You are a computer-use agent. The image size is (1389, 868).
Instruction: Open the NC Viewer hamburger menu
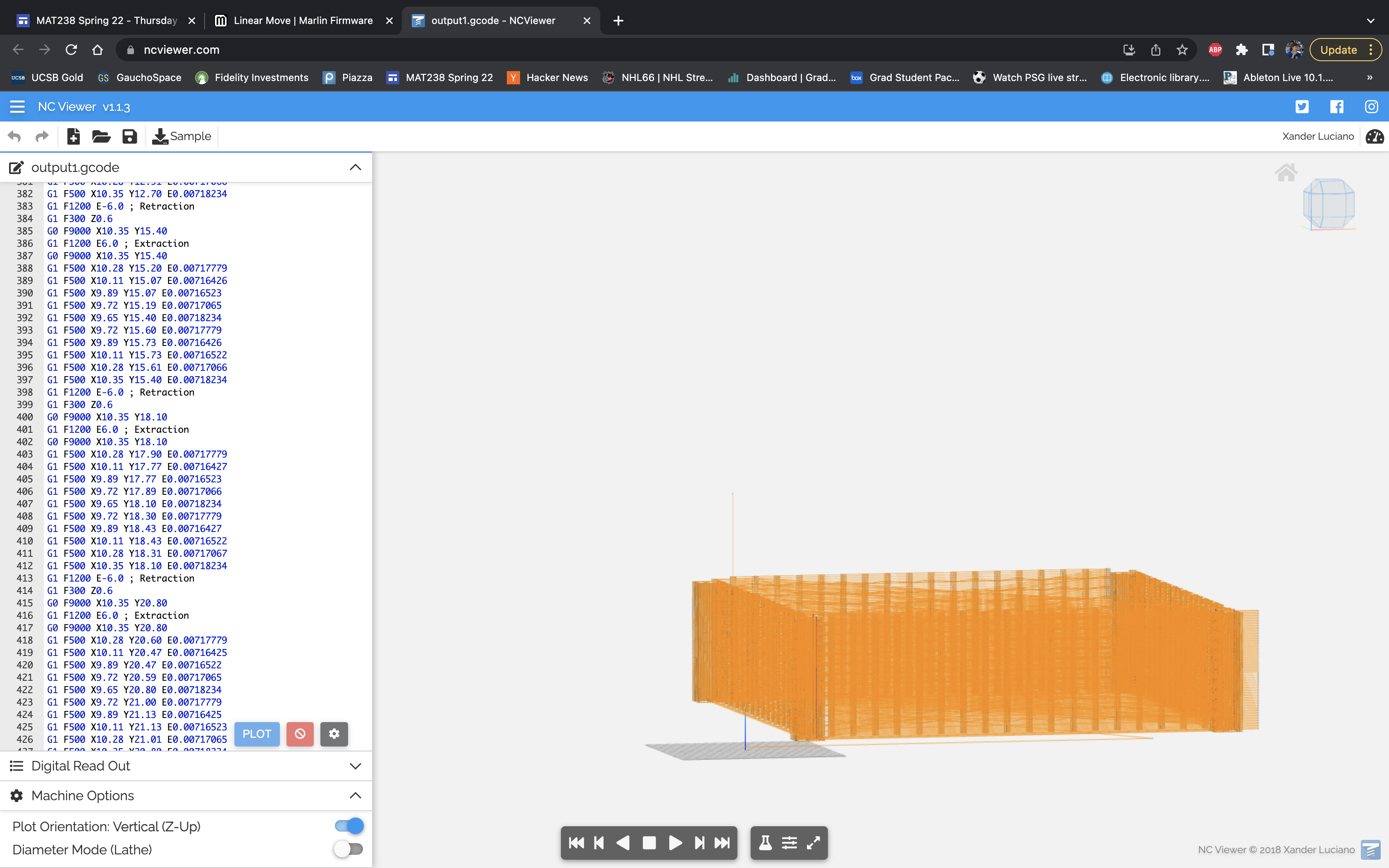pyautogui.click(x=17, y=107)
